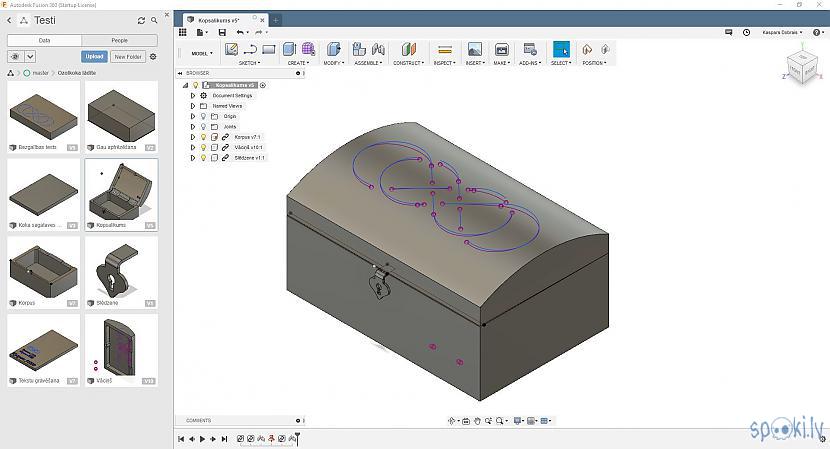This screenshot has height=449, width=830.
Task: Activate the Select tool icon
Action: point(561,49)
